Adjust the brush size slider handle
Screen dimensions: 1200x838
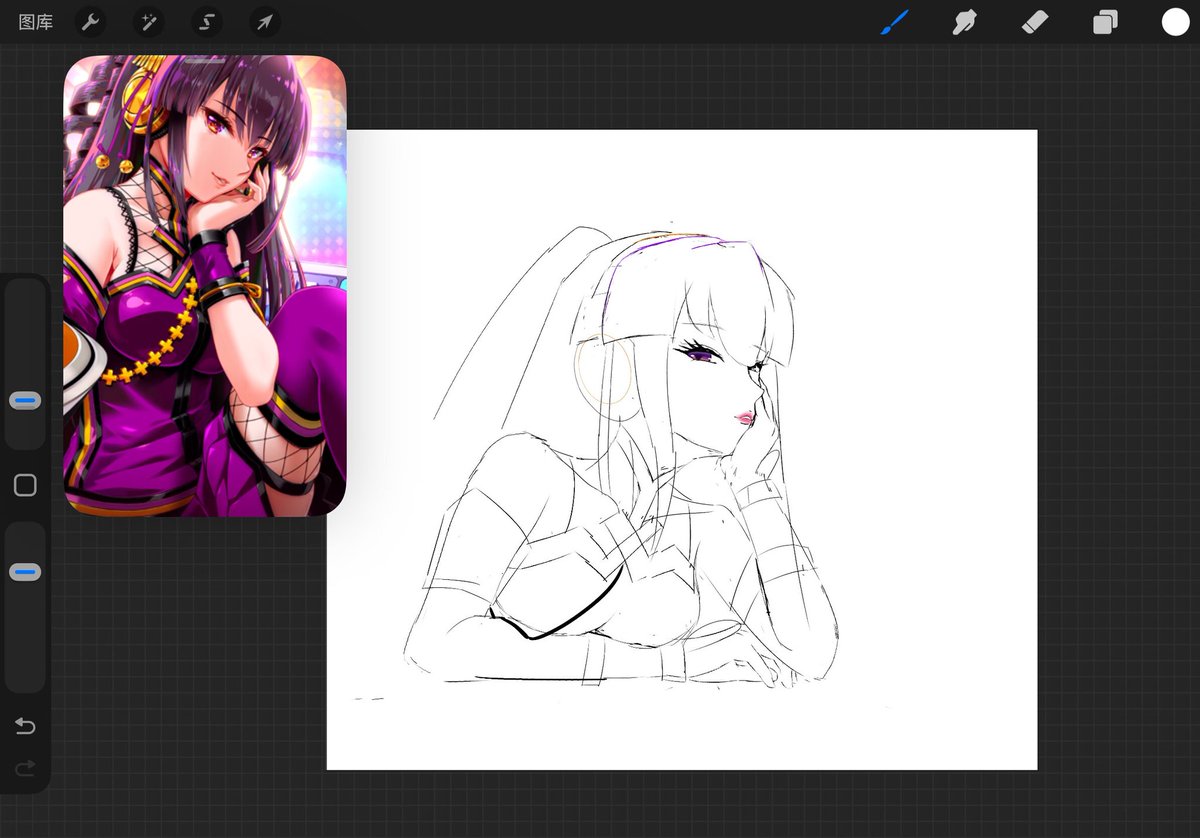(25, 401)
